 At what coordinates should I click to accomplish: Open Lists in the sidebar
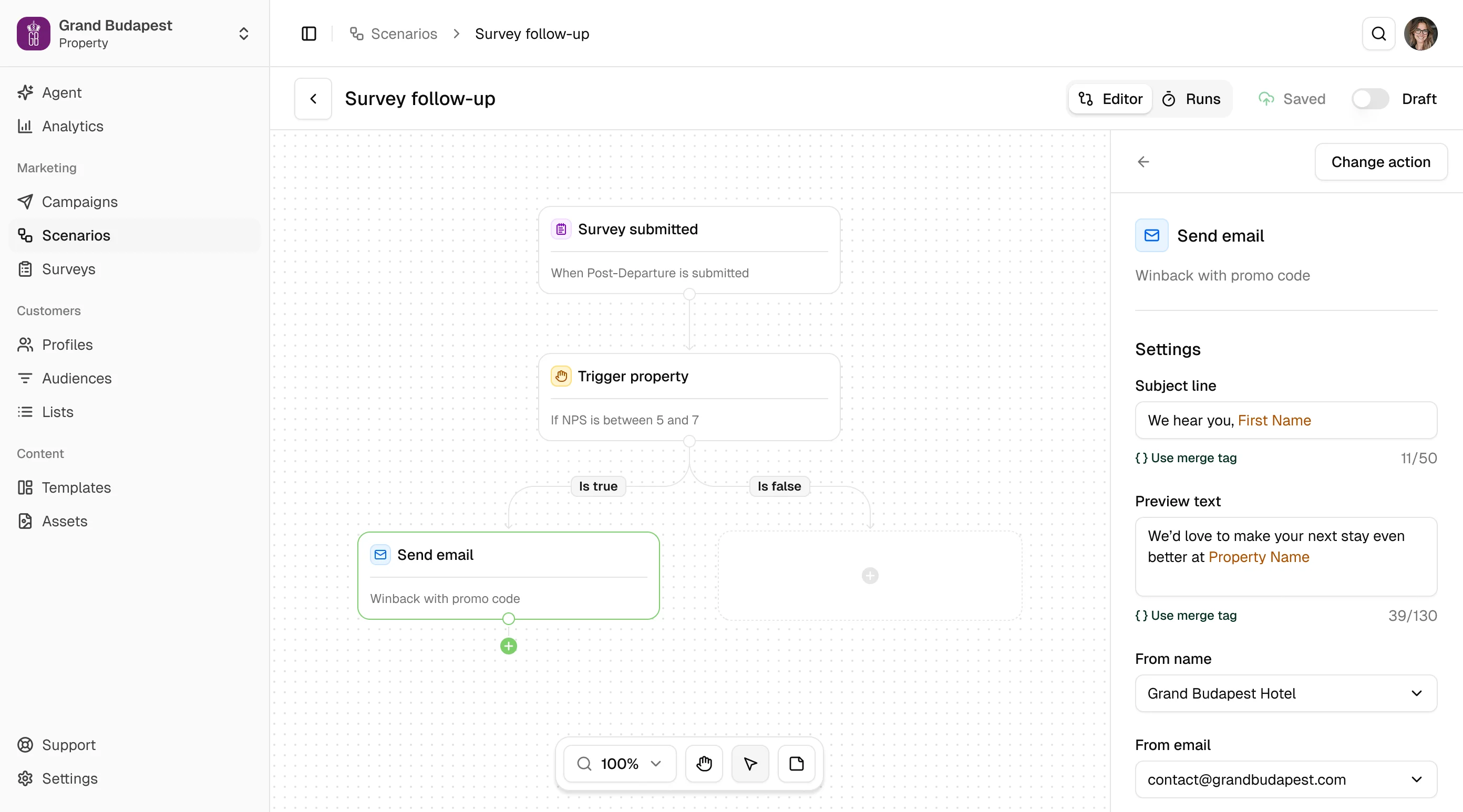point(135,412)
